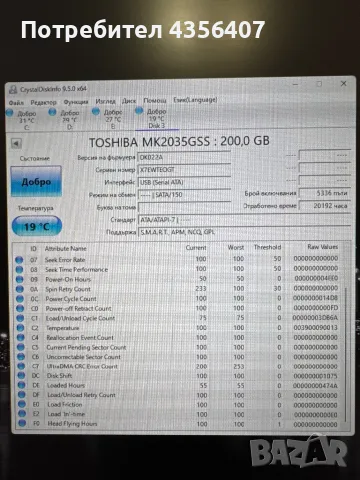Click the power on count value 5336
Screen dimensions: 360x480
[325, 193]
